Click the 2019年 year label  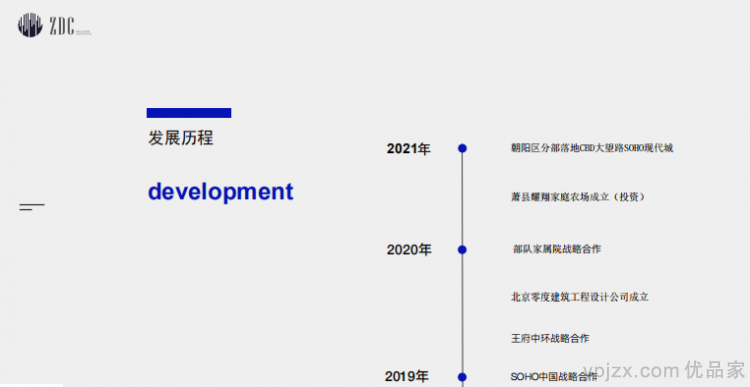tap(407, 376)
